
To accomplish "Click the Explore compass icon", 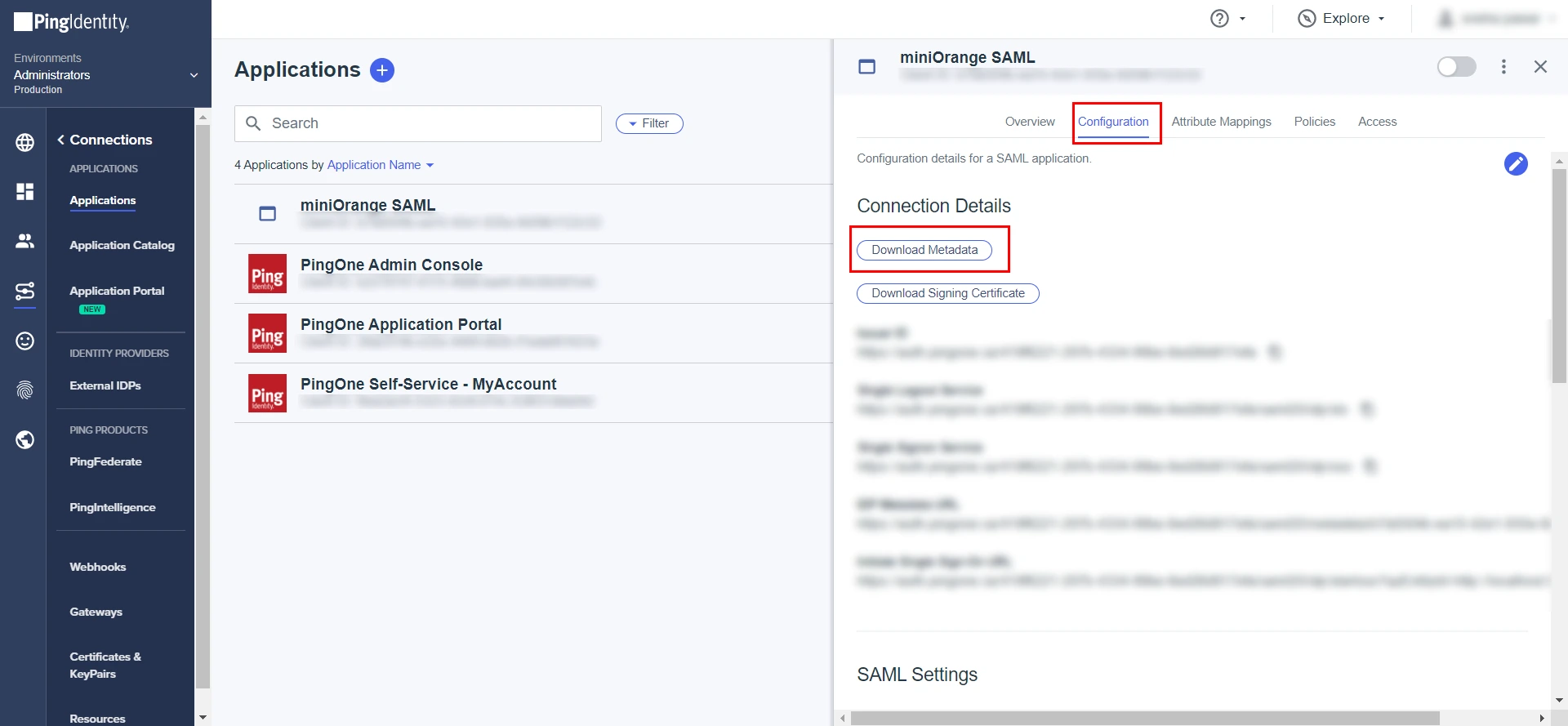I will point(1307,19).
